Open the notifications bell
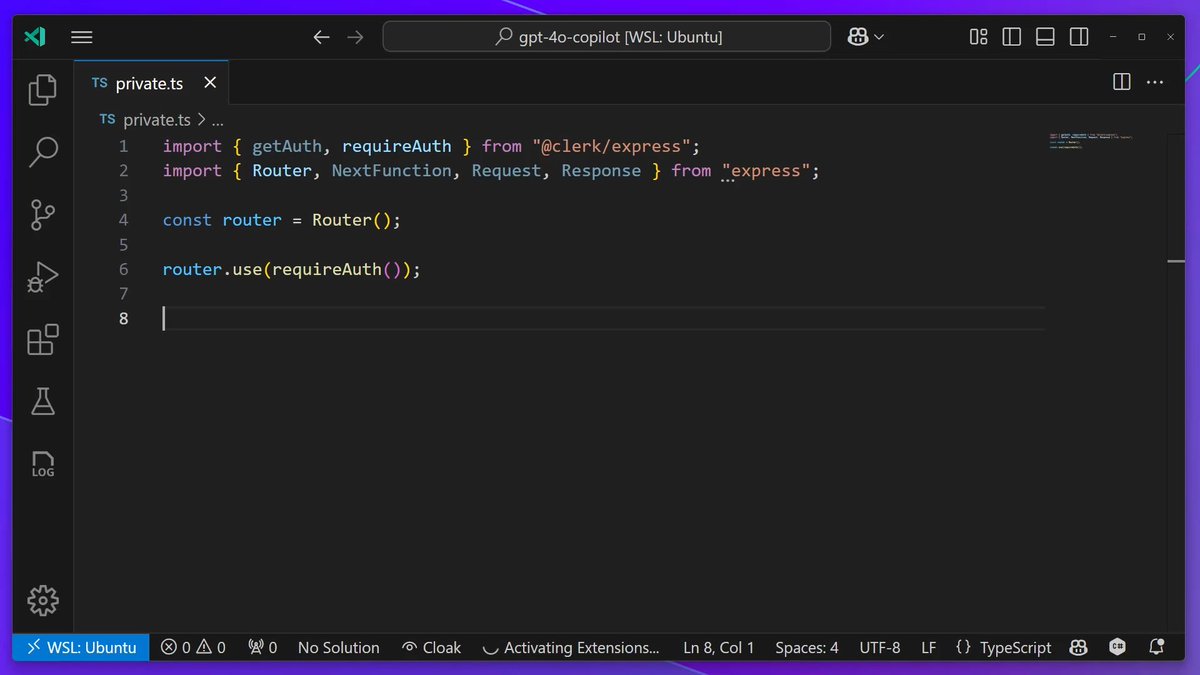This screenshot has width=1200, height=675. click(x=1157, y=647)
